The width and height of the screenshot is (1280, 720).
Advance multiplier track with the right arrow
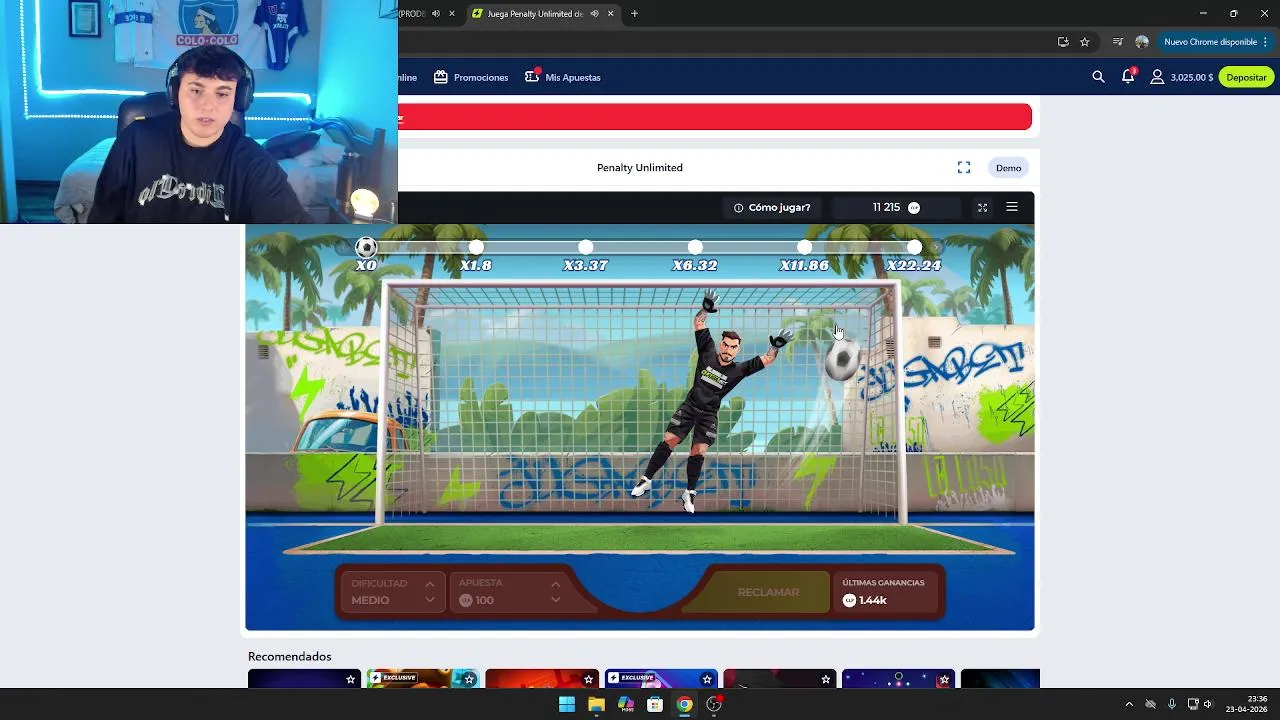[936, 247]
